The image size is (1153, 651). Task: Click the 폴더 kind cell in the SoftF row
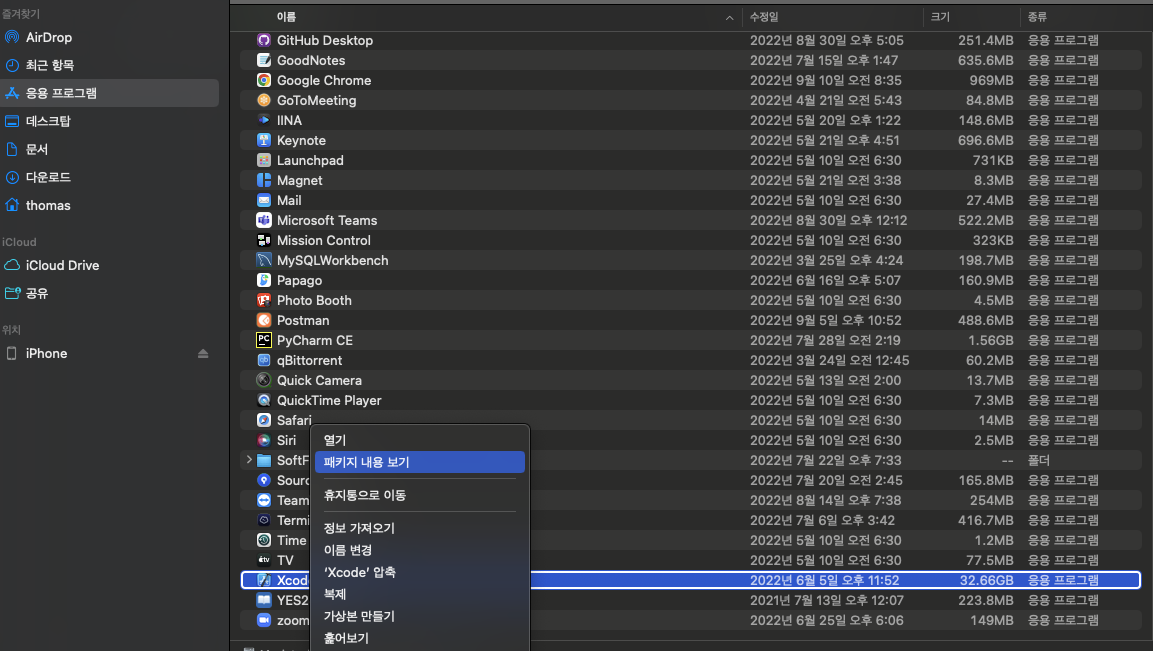coord(1038,460)
